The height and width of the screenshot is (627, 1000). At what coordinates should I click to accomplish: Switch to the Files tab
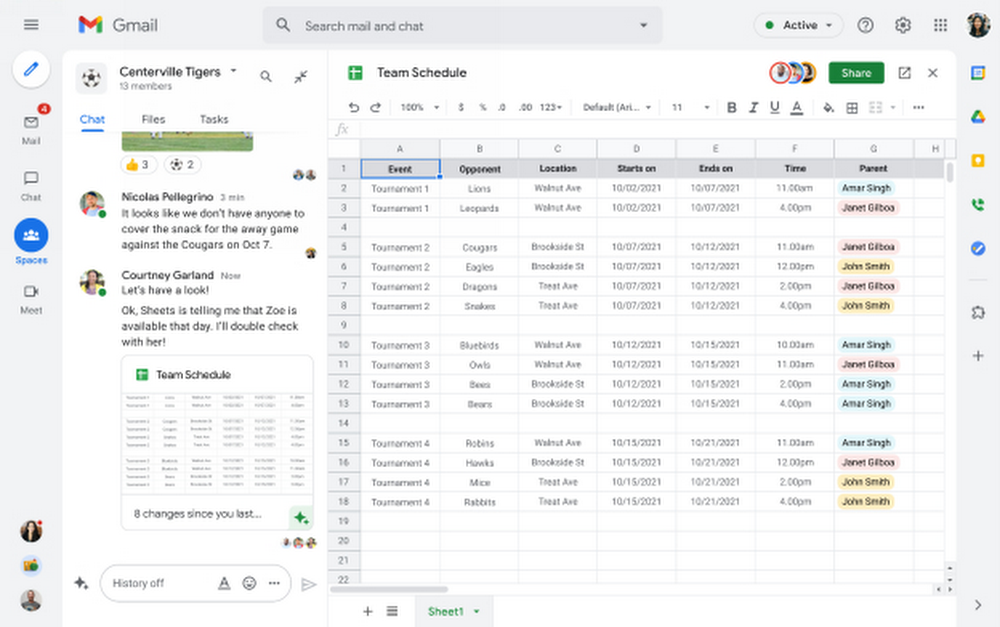pyautogui.click(x=153, y=119)
